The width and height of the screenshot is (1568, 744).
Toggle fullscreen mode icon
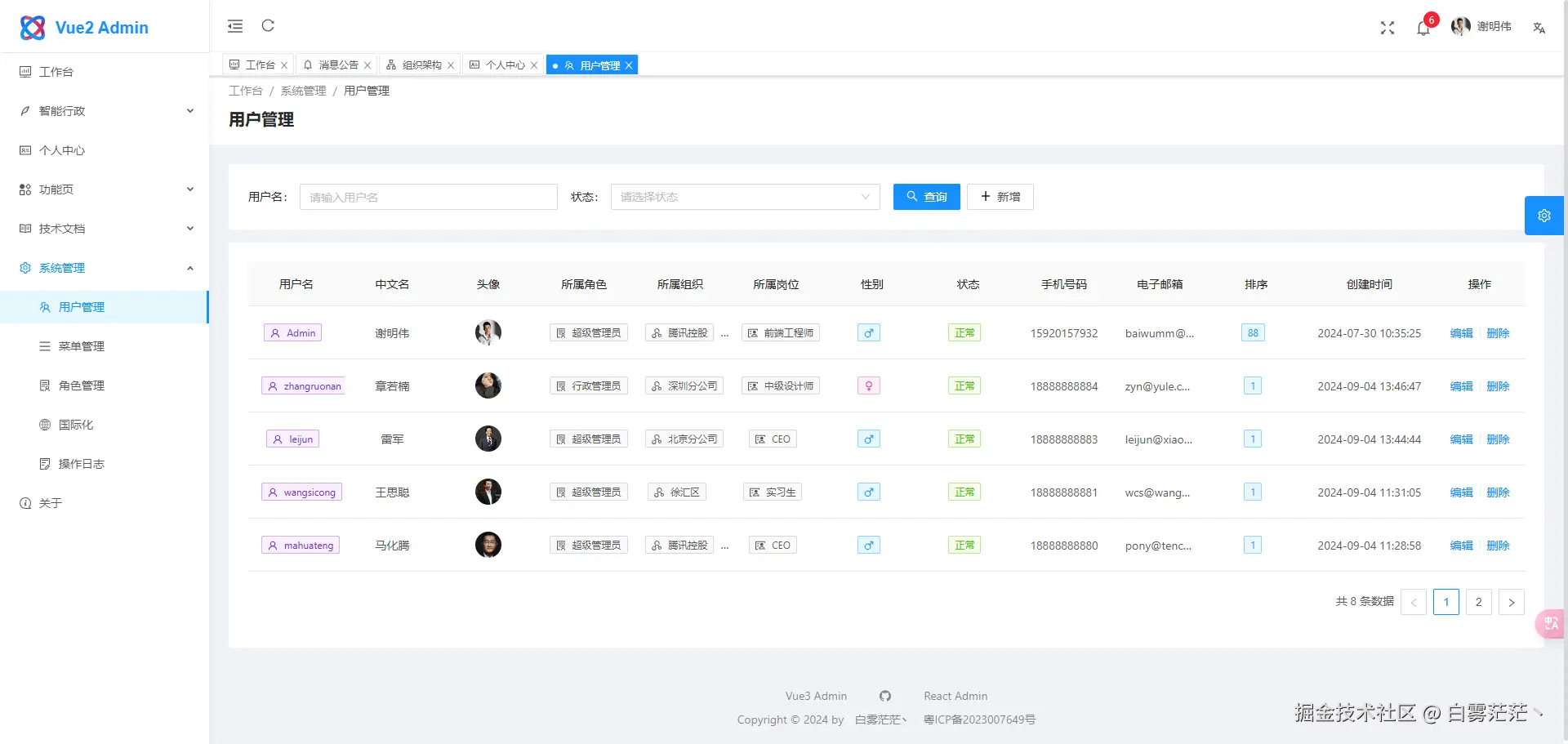click(1388, 28)
